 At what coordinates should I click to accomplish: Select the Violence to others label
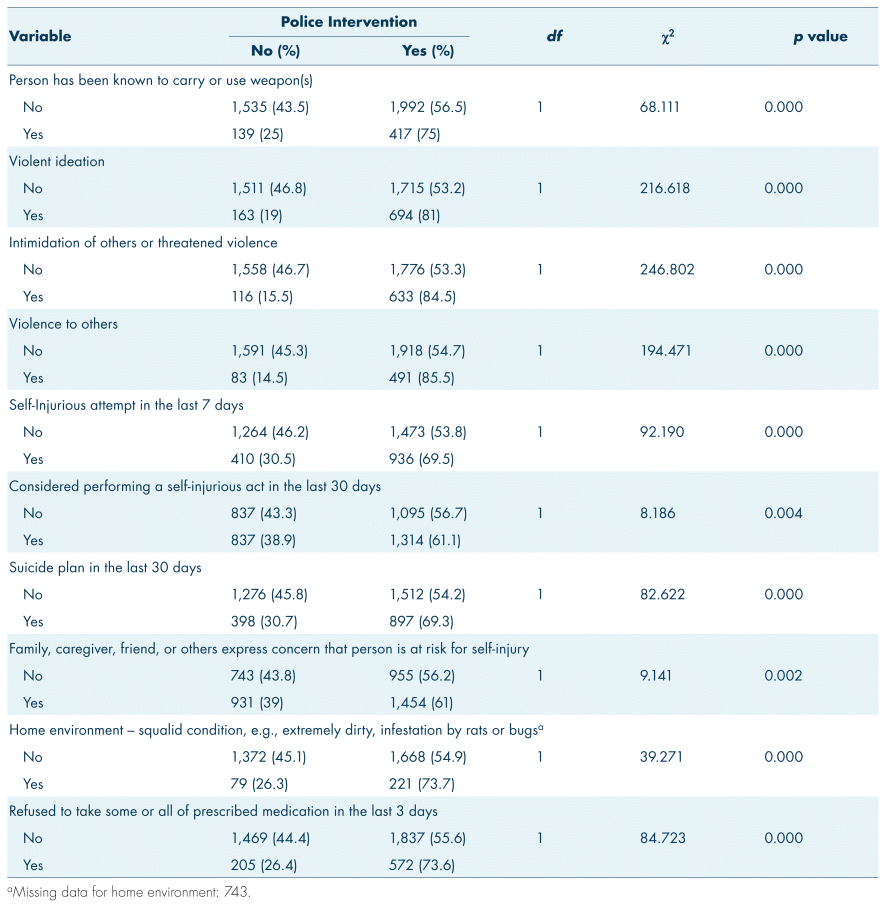[x=63, y=324]
